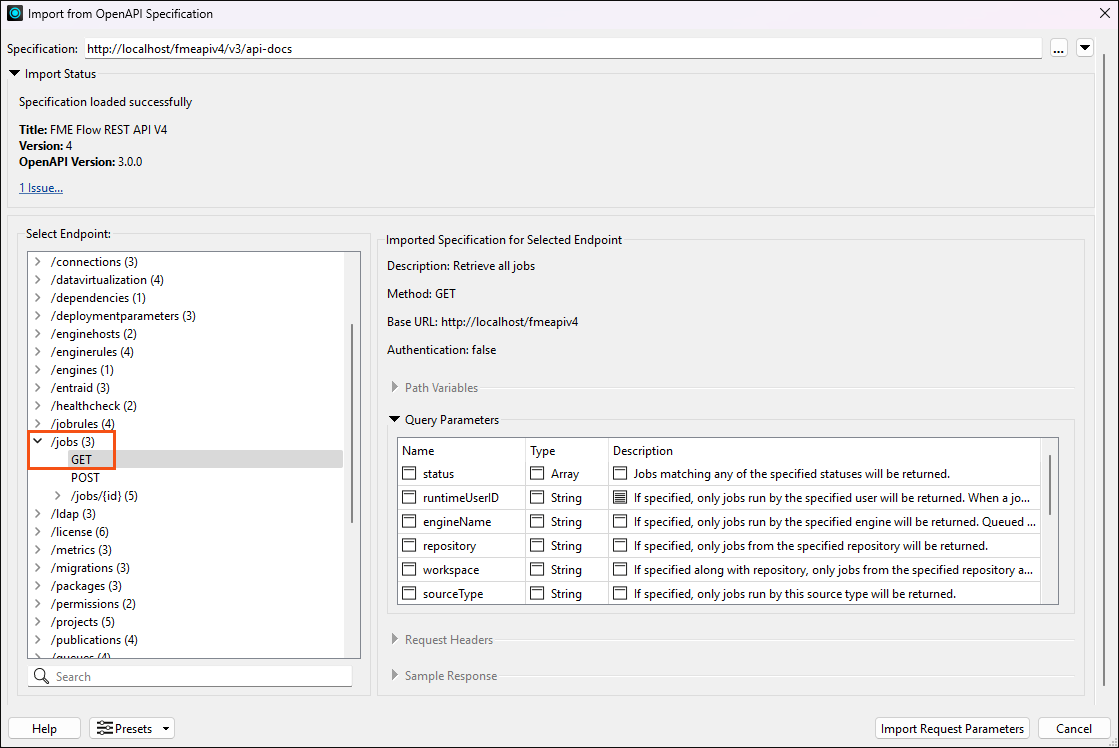Click the Import Request Parameters button
This screenshot has width=1119, height=748.
point(951,728)
